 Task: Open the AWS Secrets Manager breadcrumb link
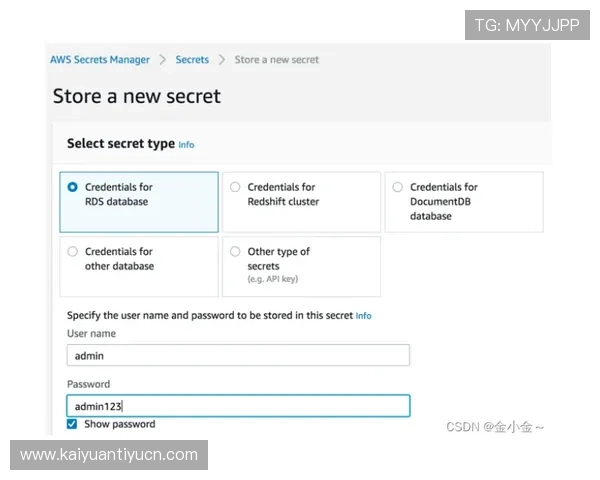click(x=99, y=60)
